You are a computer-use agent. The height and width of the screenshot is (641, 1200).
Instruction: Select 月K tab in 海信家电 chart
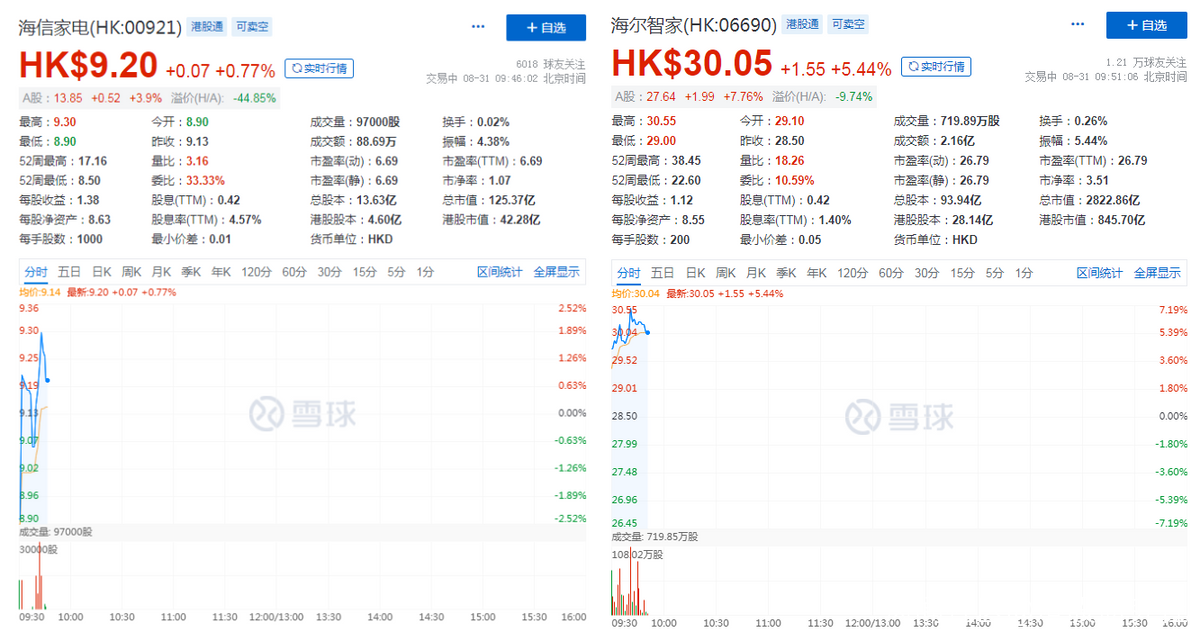[x=162, y=272]
